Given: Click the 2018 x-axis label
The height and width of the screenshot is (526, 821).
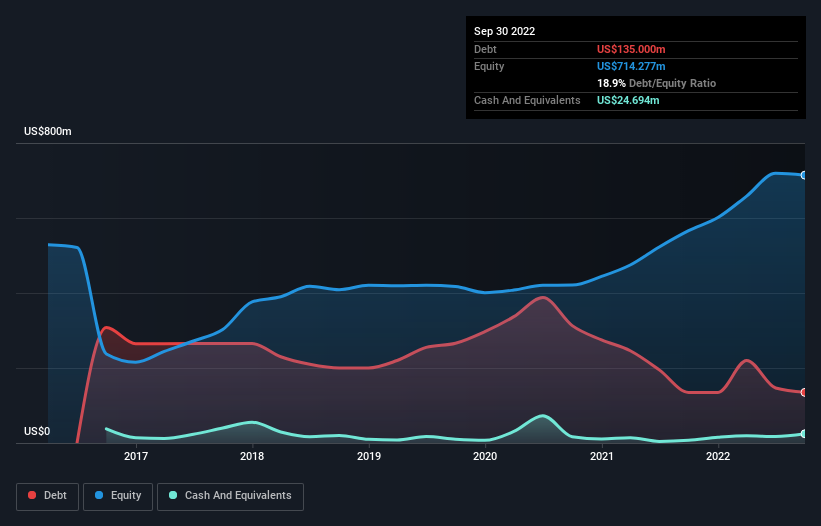Looking at the screenshot, I should [252, 456].
